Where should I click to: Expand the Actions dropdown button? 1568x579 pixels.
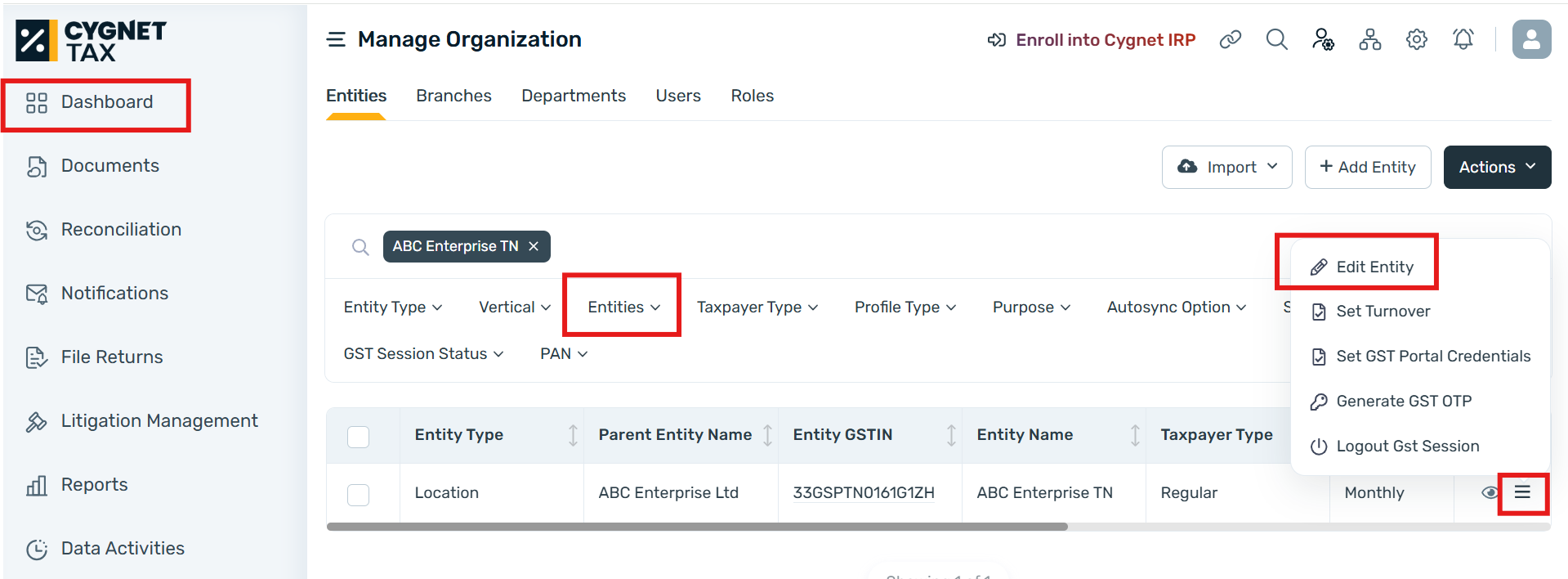click(1497, 167)
